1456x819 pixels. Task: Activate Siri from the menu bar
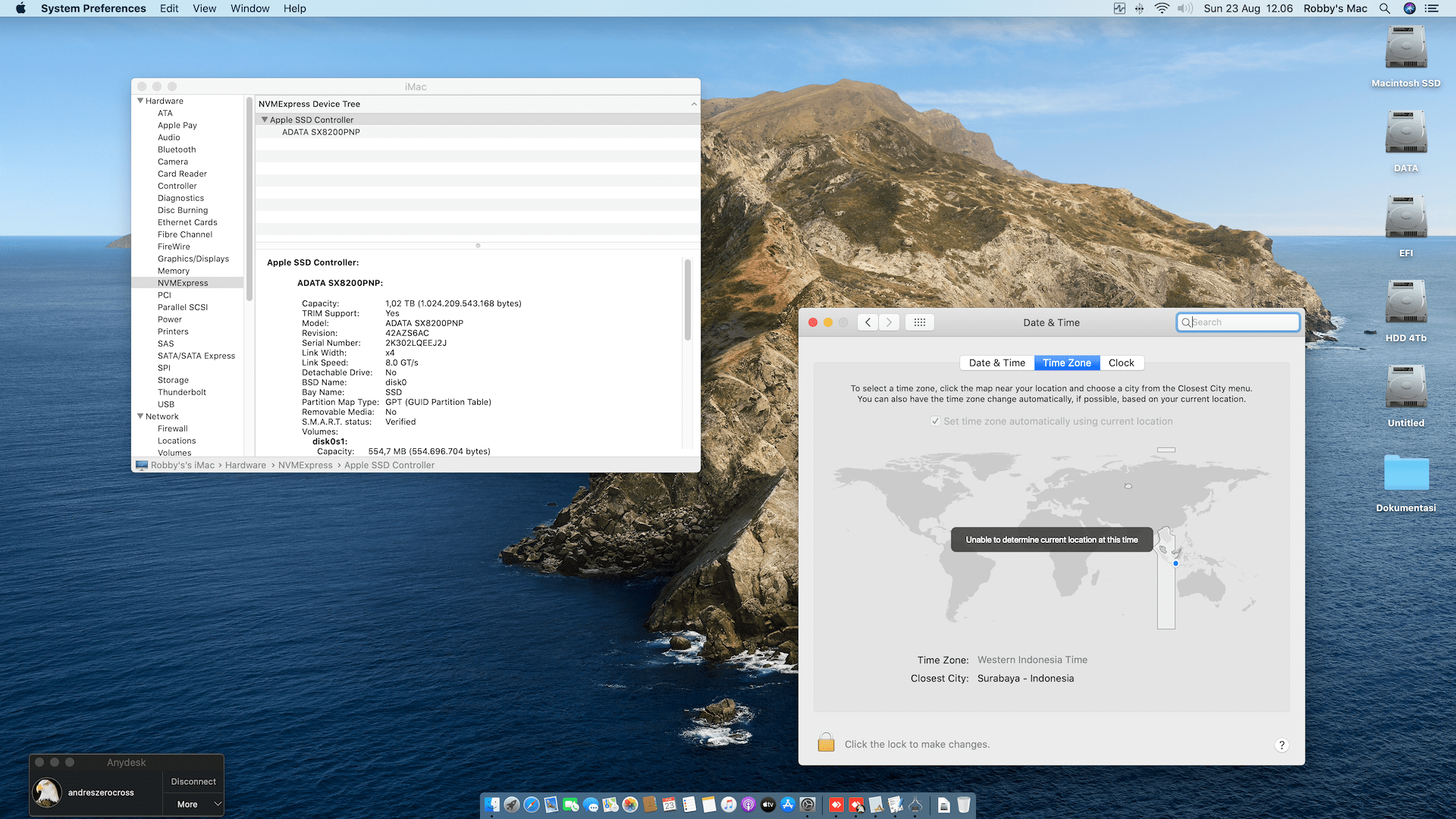pyautogui.click(x=1410, y=8)
